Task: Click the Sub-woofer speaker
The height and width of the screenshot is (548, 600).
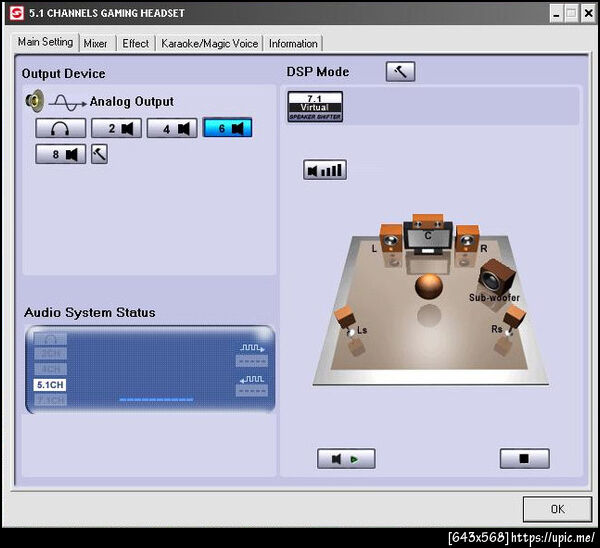Action: click(x=497, y=276)
